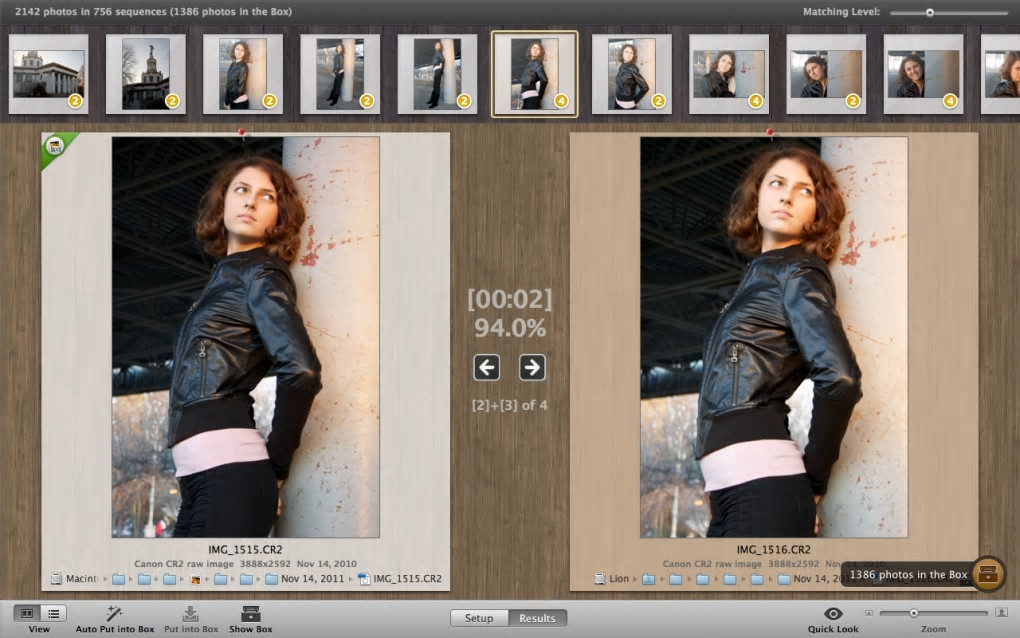Click the round Box chest icon
The width and height of the screenshot is (1020, 638).
pos(988,574)
